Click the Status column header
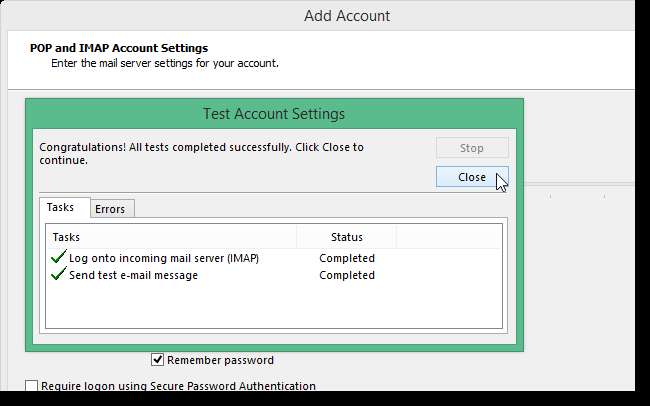This screenshot has width=650, height=406. tap(347, 237)
